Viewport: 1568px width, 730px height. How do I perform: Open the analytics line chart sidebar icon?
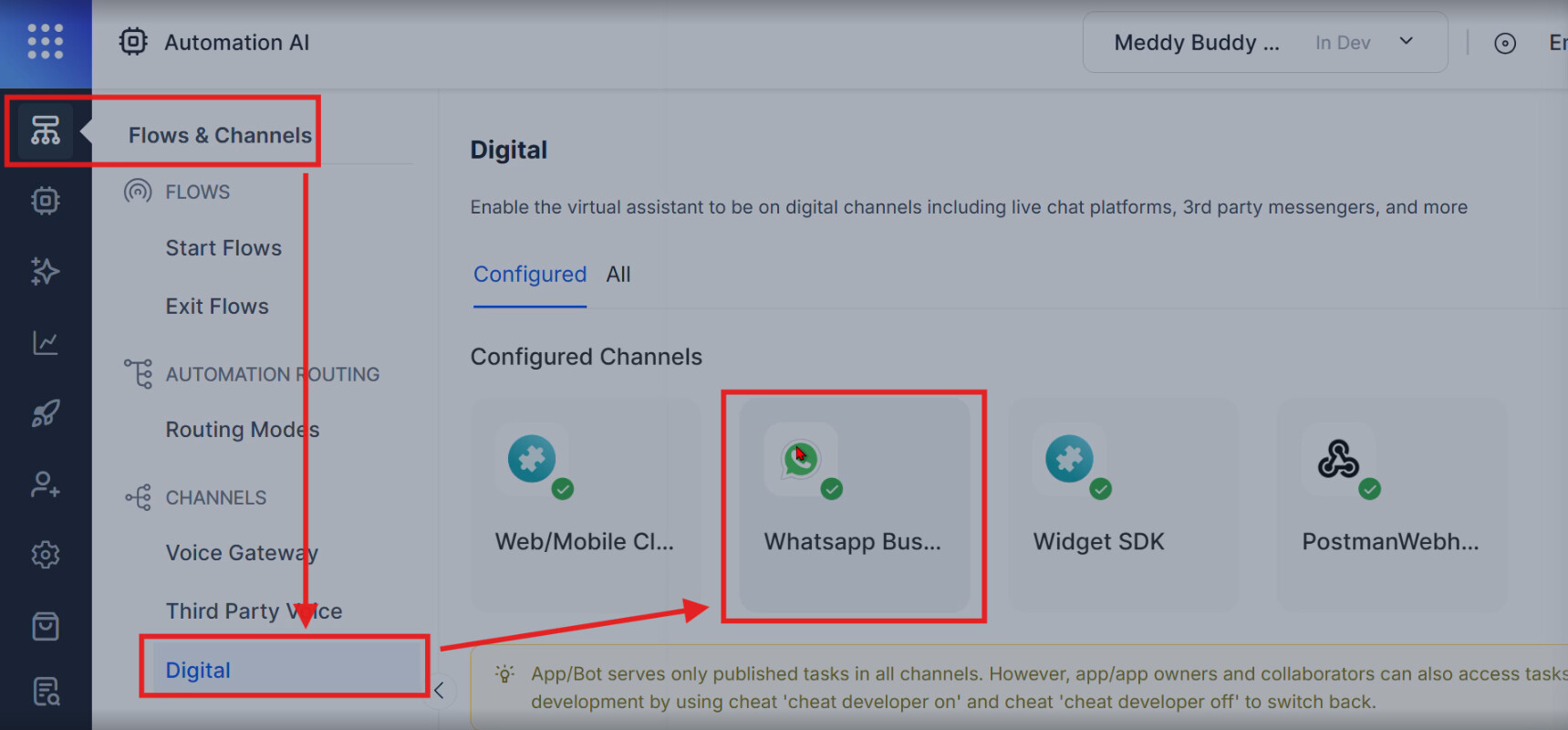[x=45, y=342]
